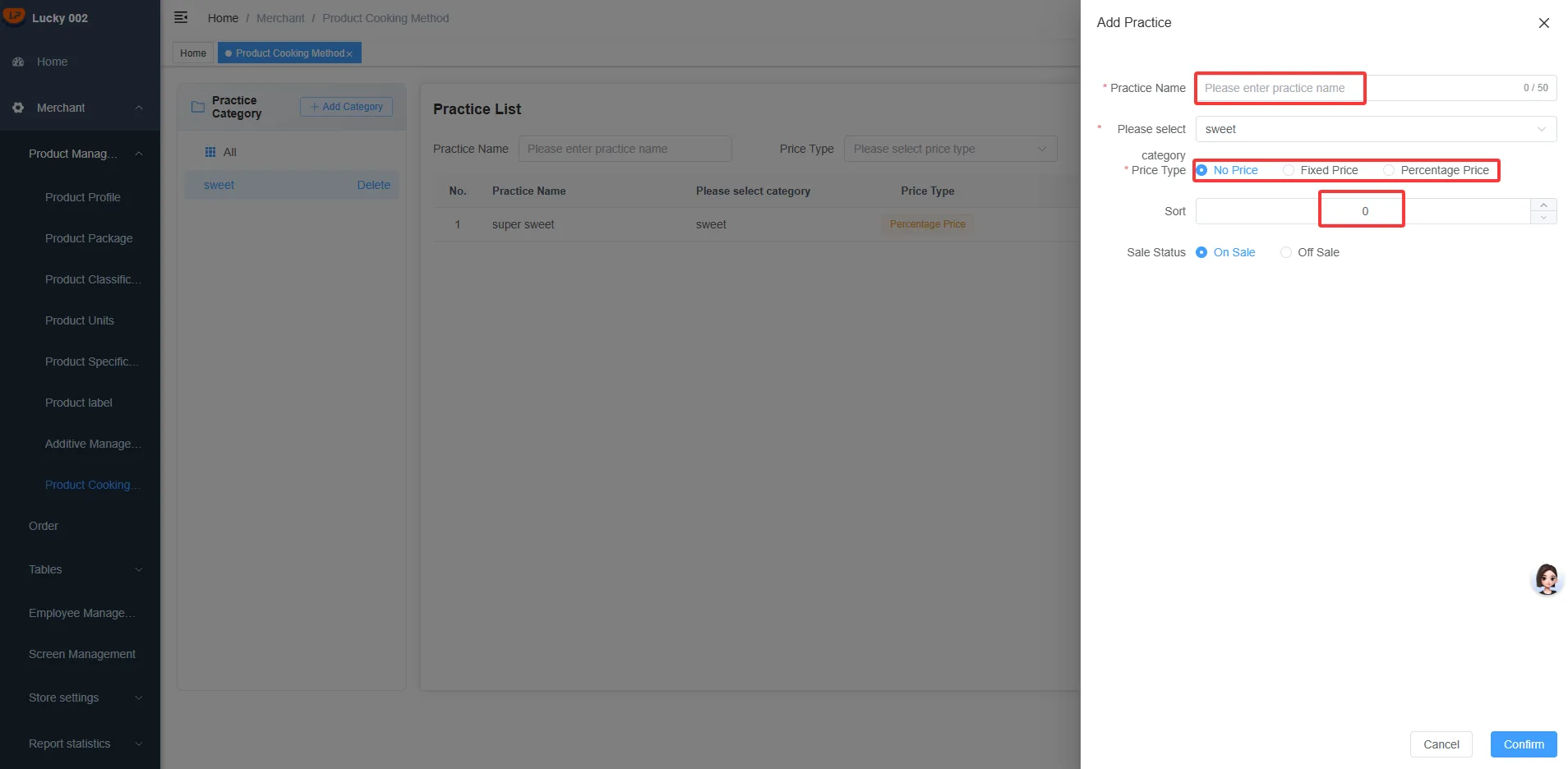The width and height of the screenshot is (1568, 769).
Task: Click the Practice Name column header
Action: tap(528, 191)
